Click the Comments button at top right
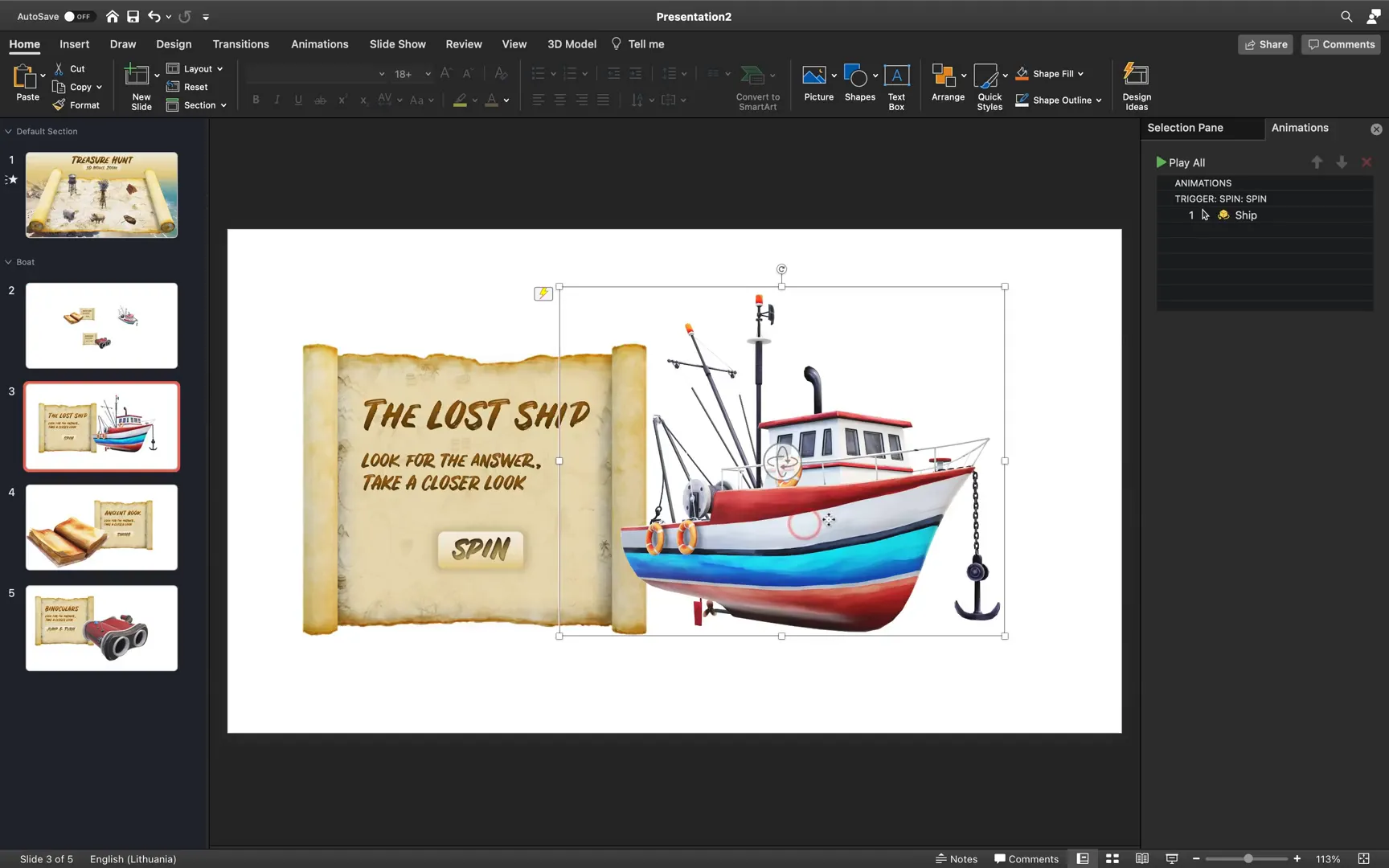Viewport: 1389px width, 868px height. click(1341, 44)
